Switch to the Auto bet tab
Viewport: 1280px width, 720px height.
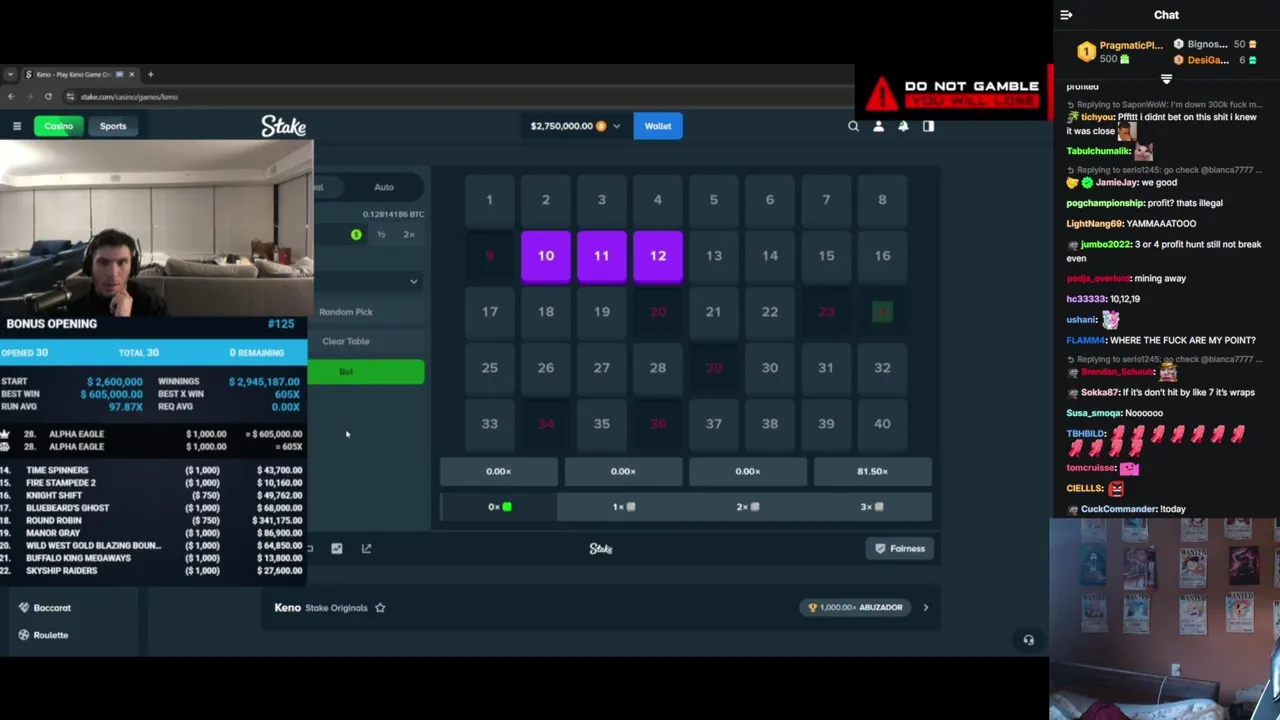tap(384, 187)
